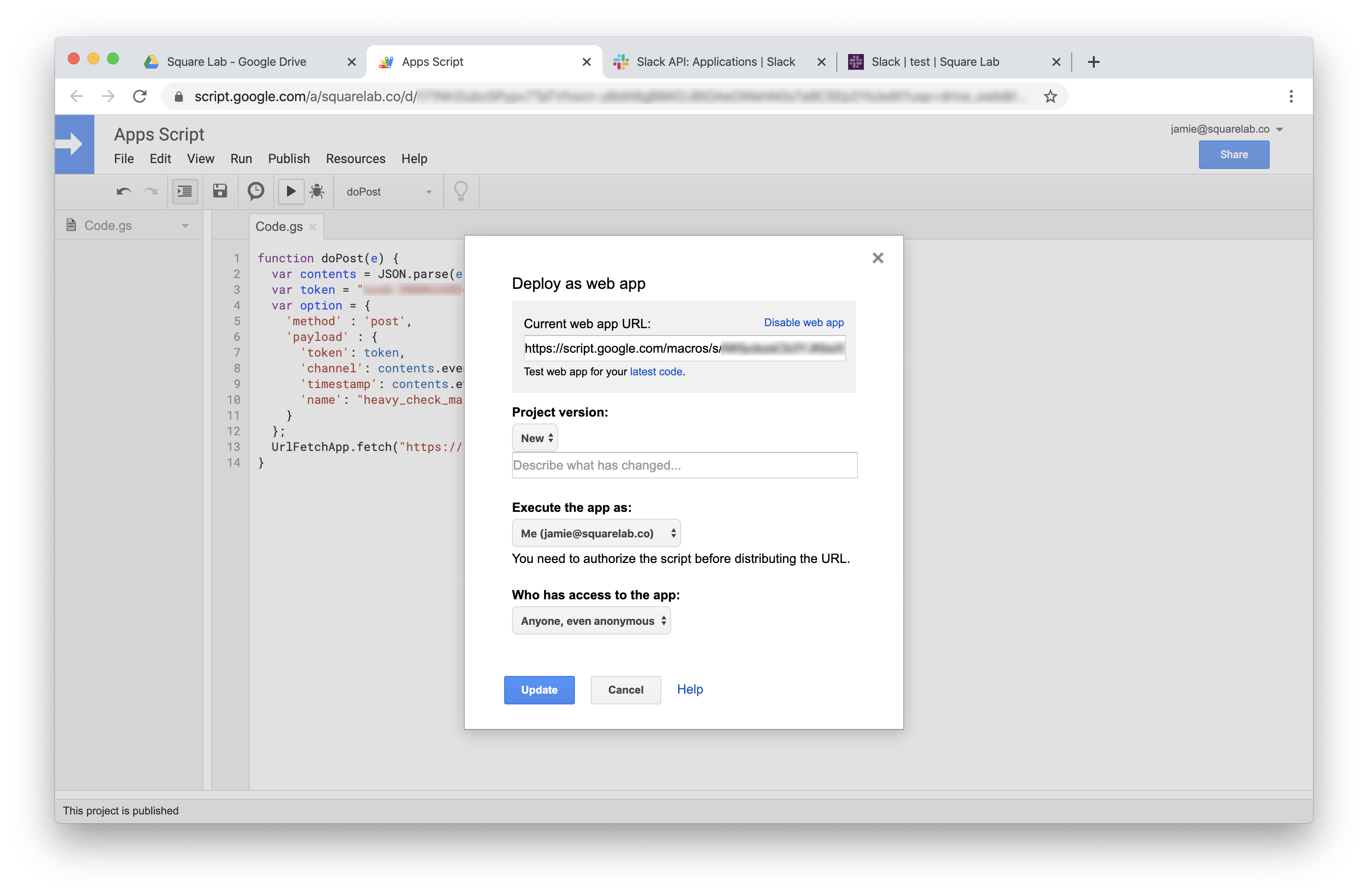Click the hint (lightbulb) icon in toolbar
This screenshot has width=1368, height=896.
point(460,191)
